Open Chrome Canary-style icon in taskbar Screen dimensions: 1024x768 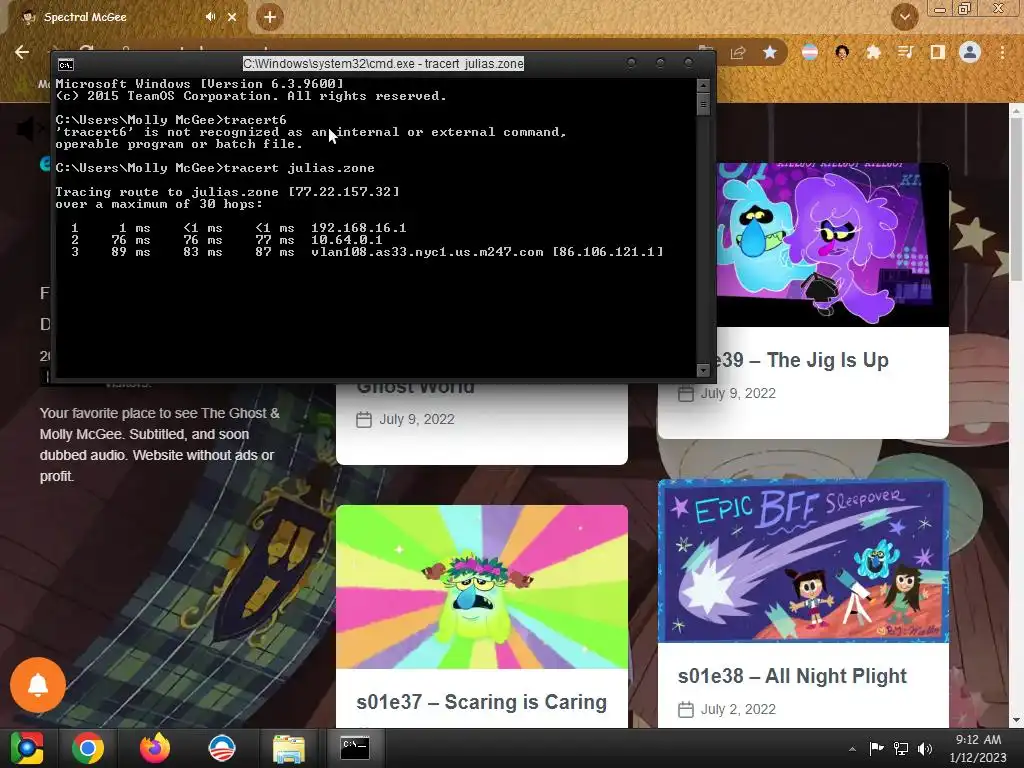pyautogui.click(x=27, y=748)
